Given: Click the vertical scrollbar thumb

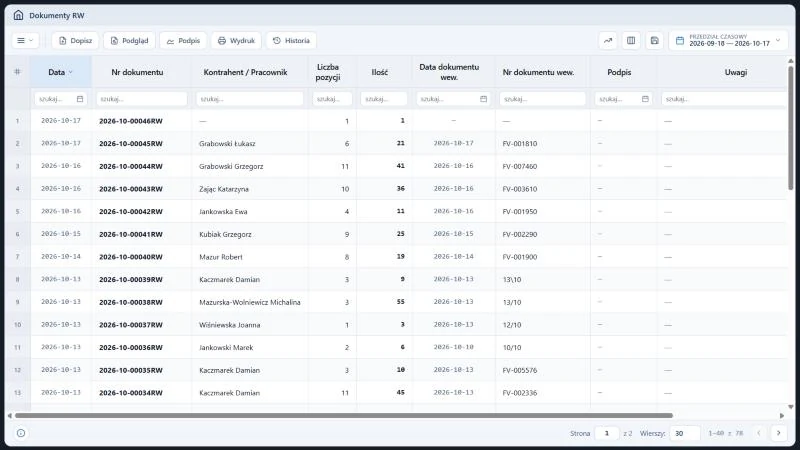Looking at the screenshot, I should click(x=791, y=128).
